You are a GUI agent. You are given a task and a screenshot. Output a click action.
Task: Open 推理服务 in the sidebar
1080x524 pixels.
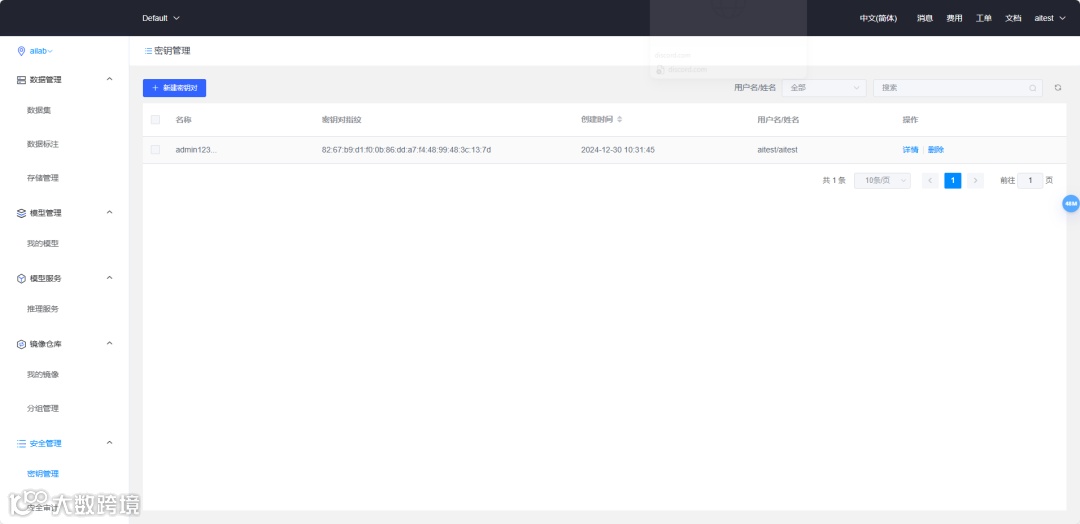pos(43,309)
